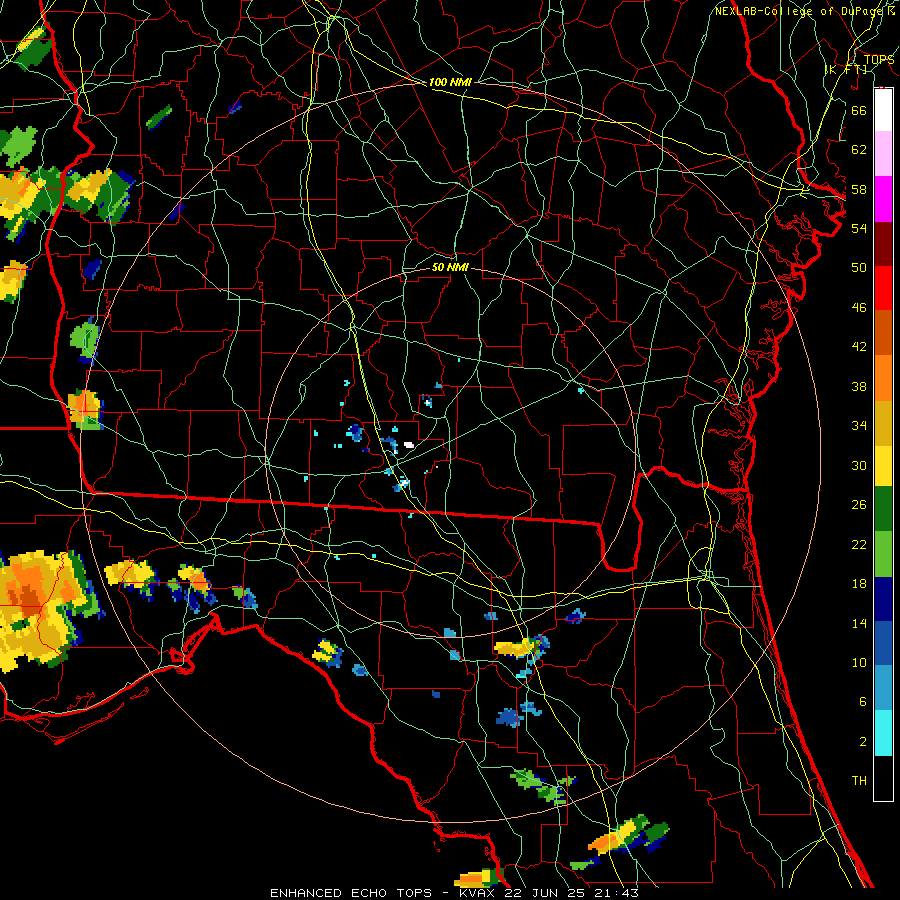Click the legend value 2
The image size is (900, 900).
(x=862, y=742)
